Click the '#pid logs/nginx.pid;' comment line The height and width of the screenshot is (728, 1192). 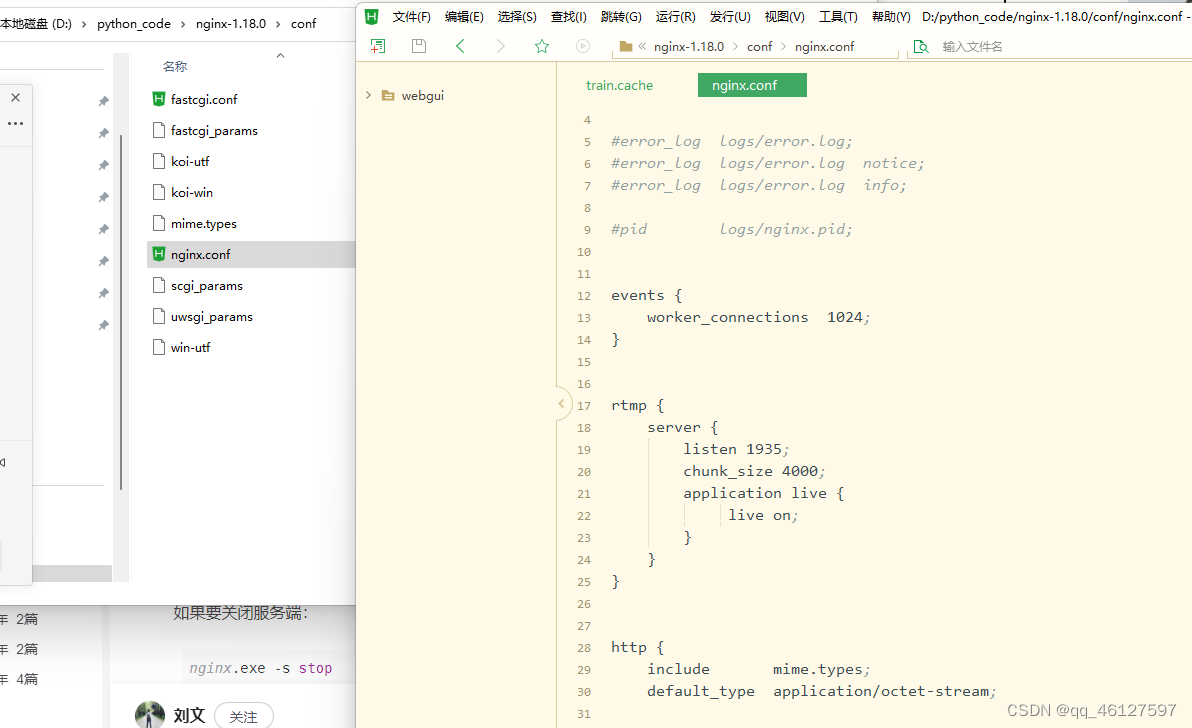tap(731, 229)
